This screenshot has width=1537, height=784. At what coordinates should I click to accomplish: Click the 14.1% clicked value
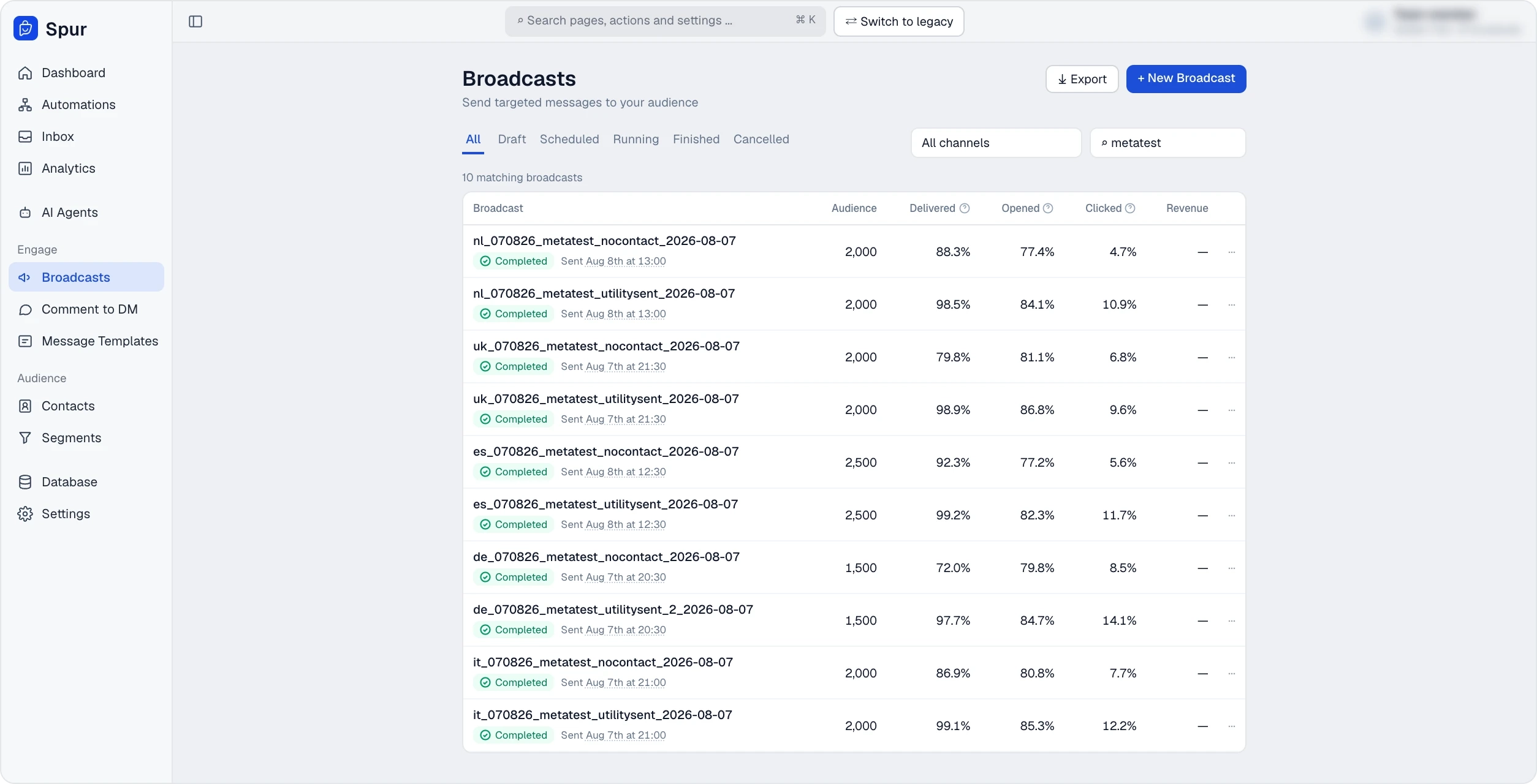[x=1119, y=620]
